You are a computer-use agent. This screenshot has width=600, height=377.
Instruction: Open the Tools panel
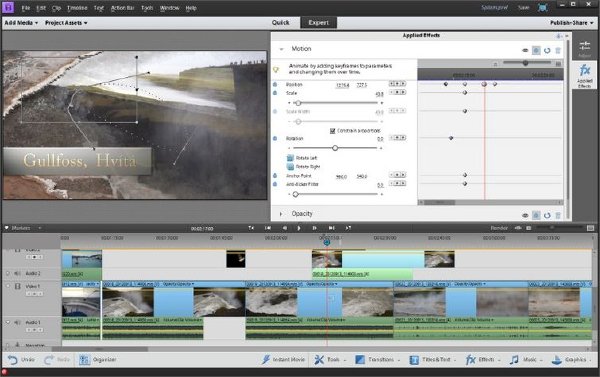click(329, 360)
